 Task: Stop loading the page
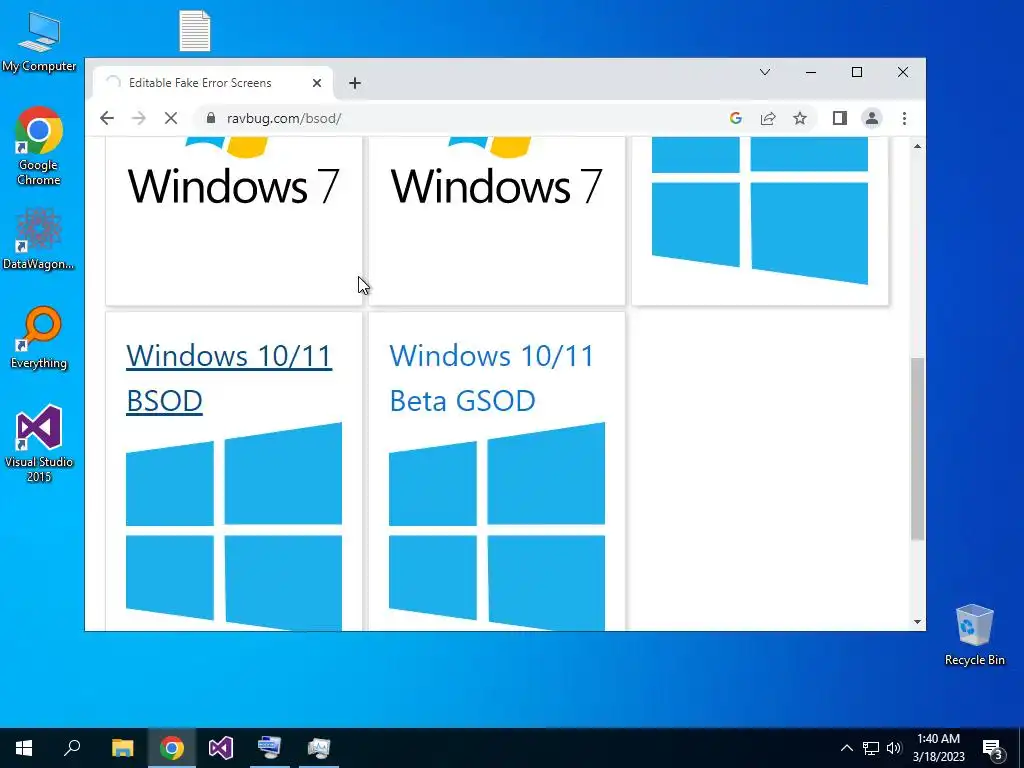170,118
